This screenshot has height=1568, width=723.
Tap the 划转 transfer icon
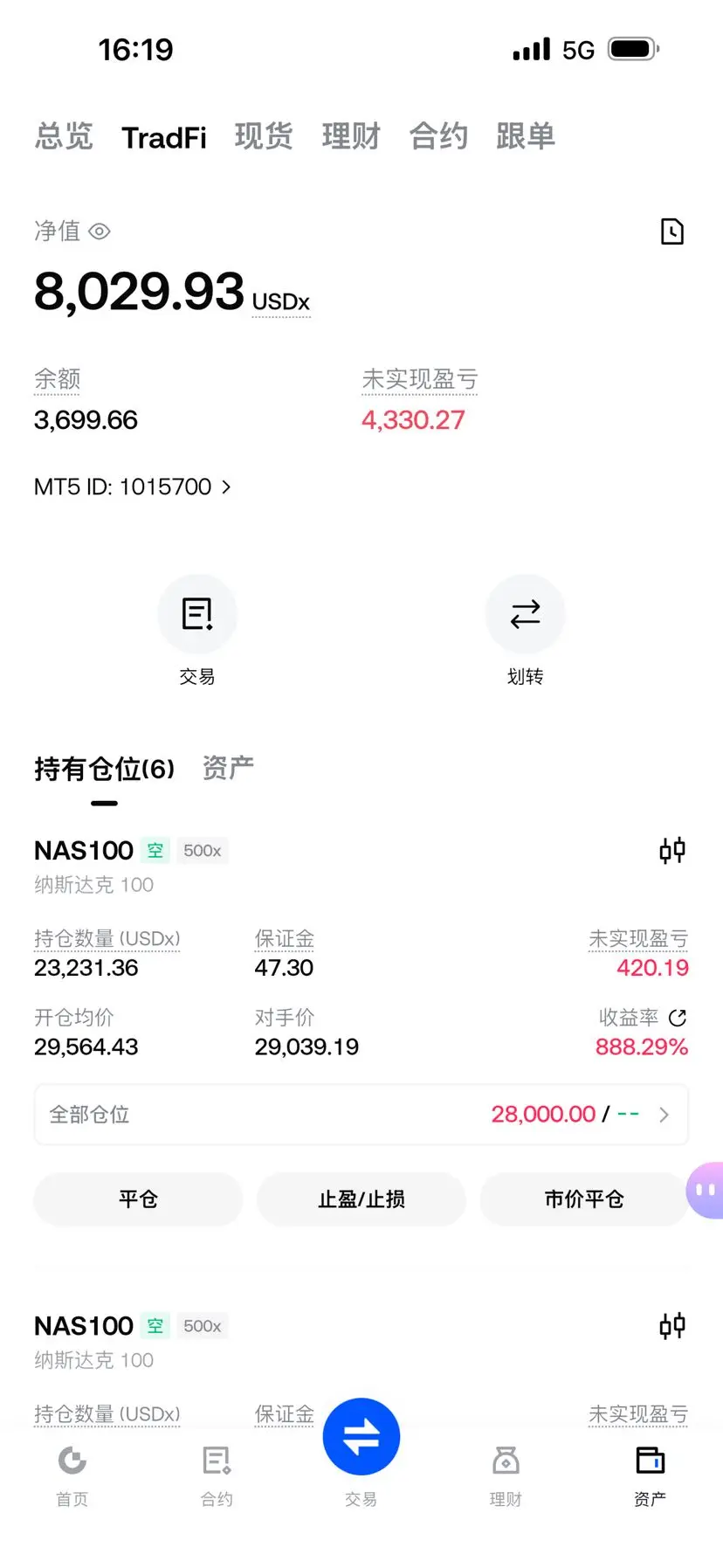pos(525,614)
